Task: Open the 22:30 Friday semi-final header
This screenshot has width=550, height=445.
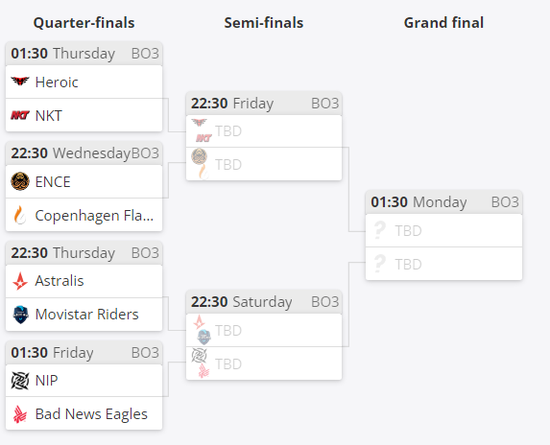Action: (264, 103)
